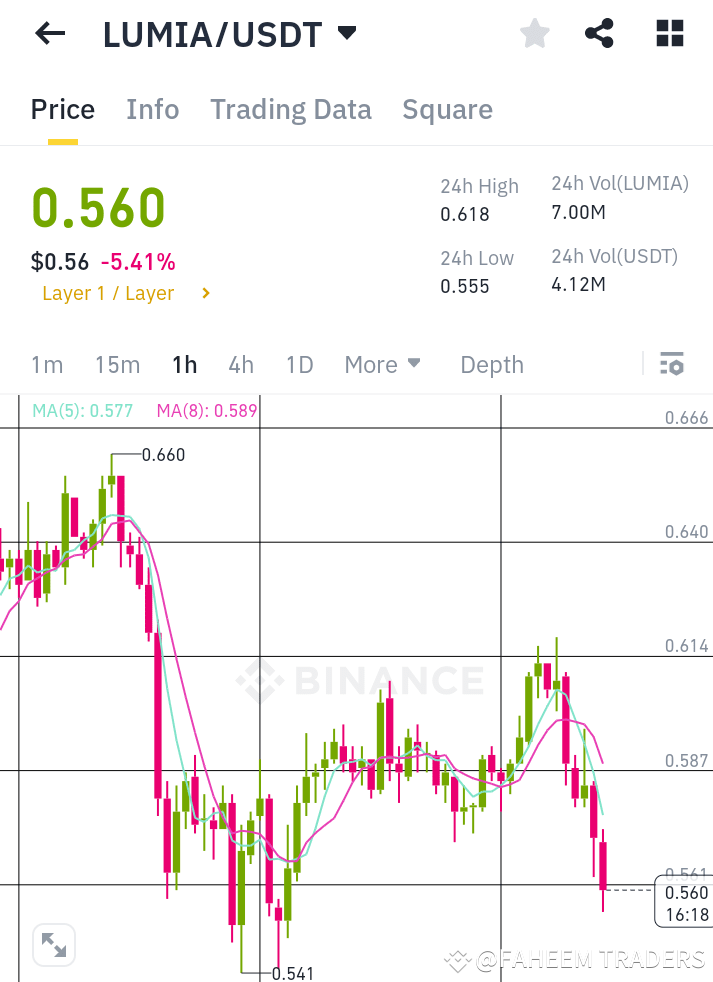
Task: Open the LUMIA/USDT pair selector dropdown
Action: pyautogui.click(x=345, y=31)
